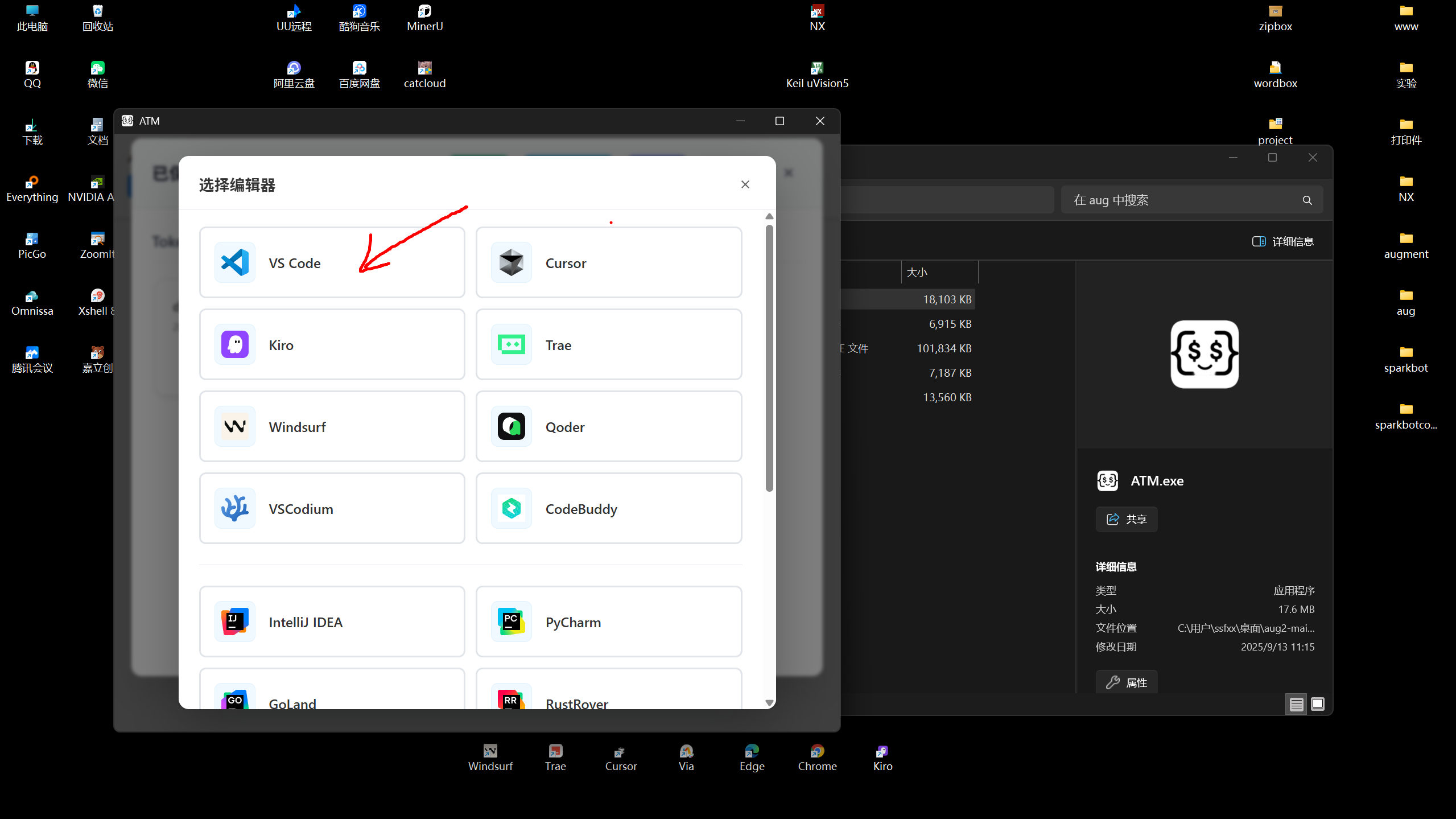Choose the CodeBuddy editor icon

(511, 508)
